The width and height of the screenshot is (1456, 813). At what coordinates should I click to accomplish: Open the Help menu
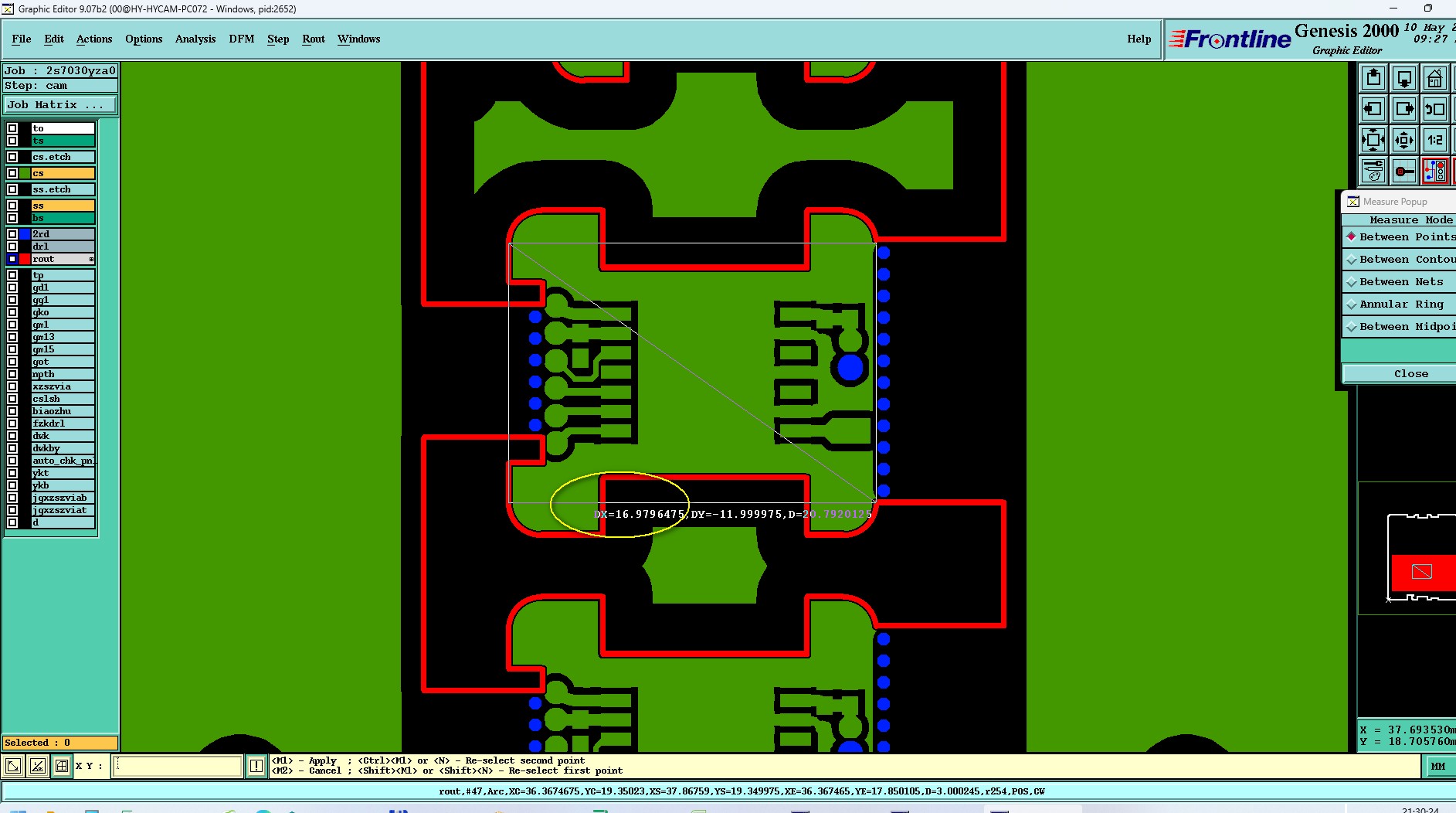tap(1139, 39)
